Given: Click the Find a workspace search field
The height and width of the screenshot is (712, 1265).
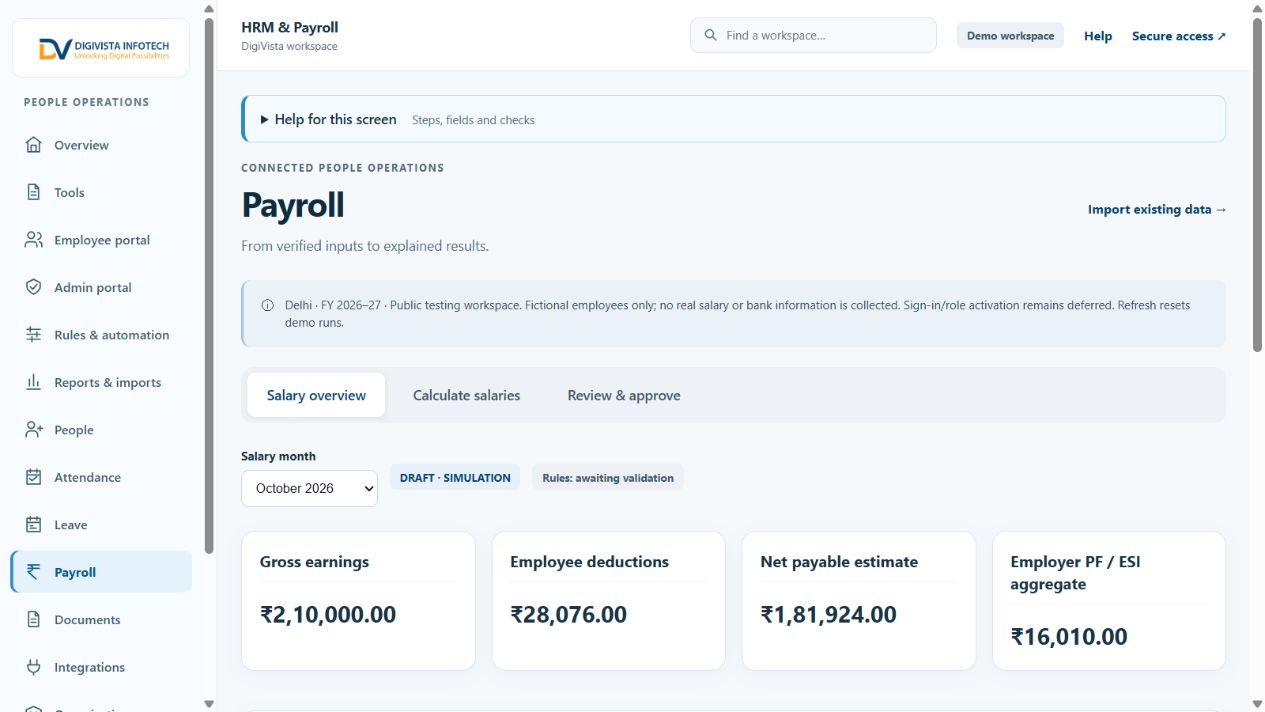Looking at the screenshot, I should pyautogui.click(x=813, y=35).
